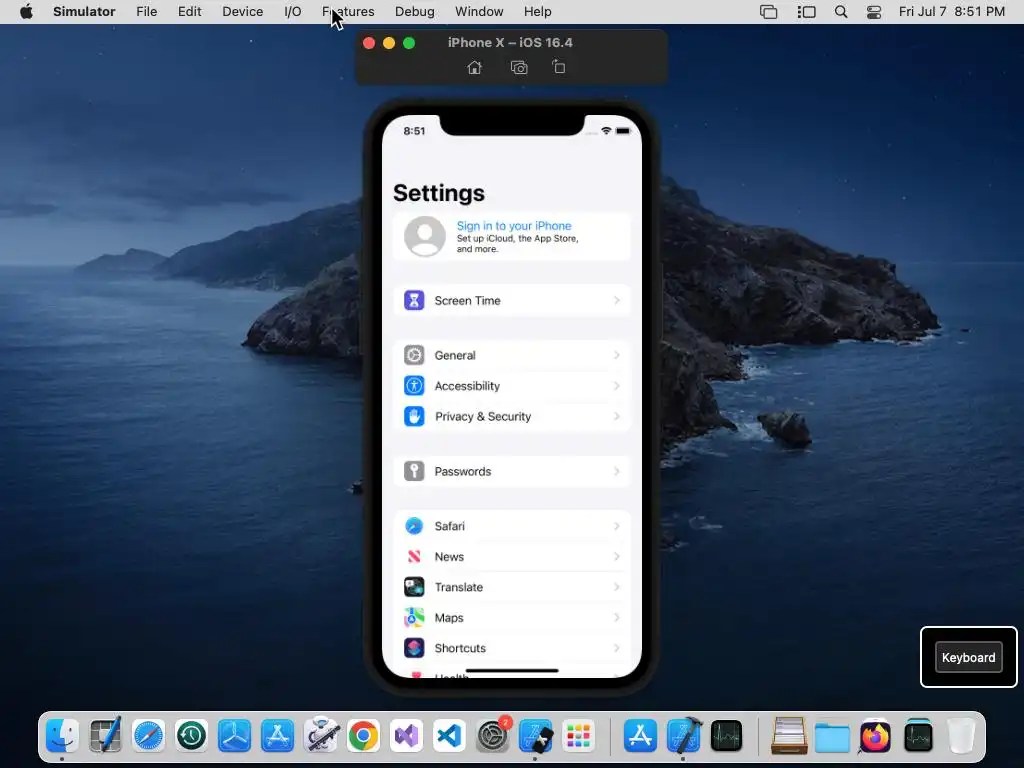Launch Safari from the Dock
Screen dimensions: 1024x768
pos(148,736)
